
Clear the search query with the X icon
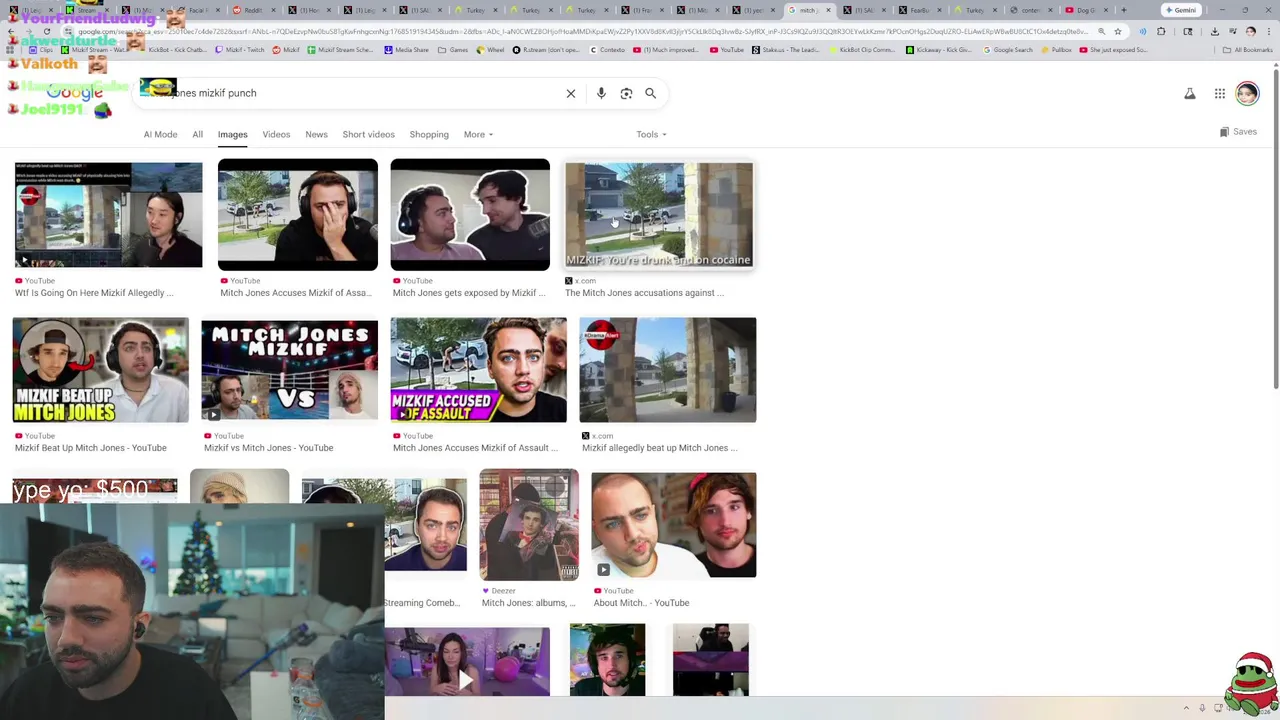click(x=571, y=93)
